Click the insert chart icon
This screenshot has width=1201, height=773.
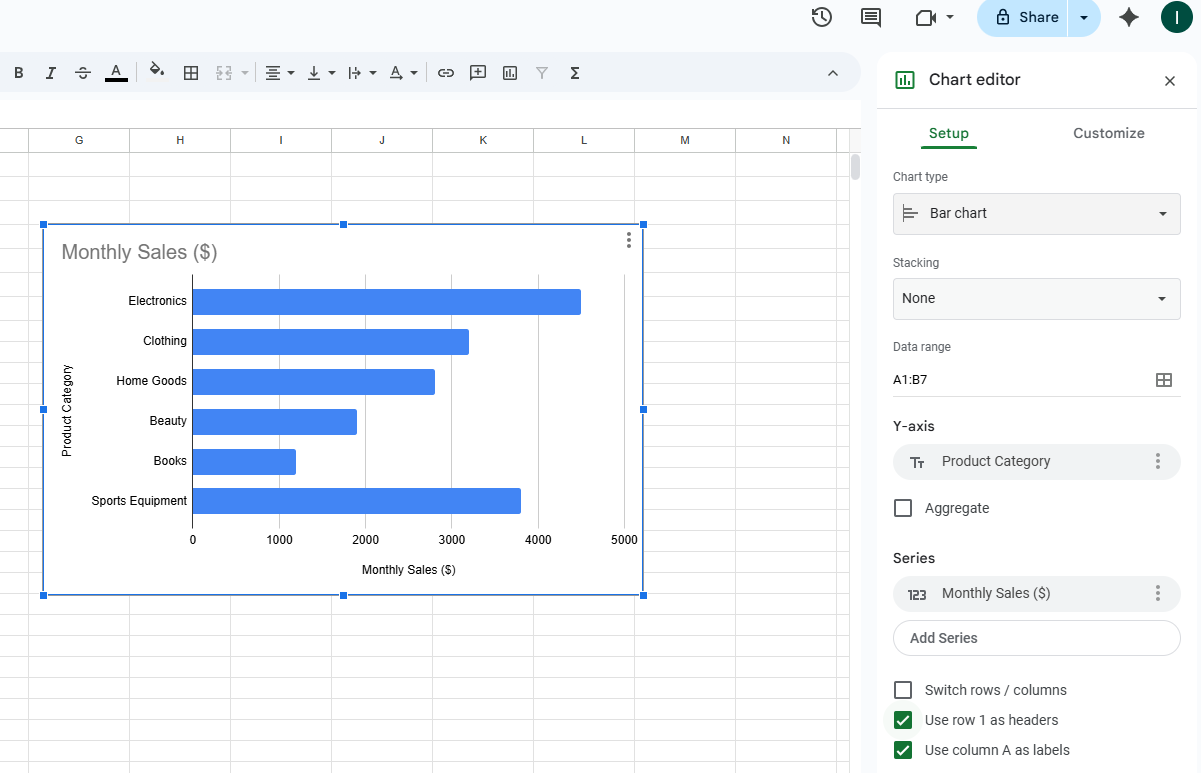(x=510, y=73)
